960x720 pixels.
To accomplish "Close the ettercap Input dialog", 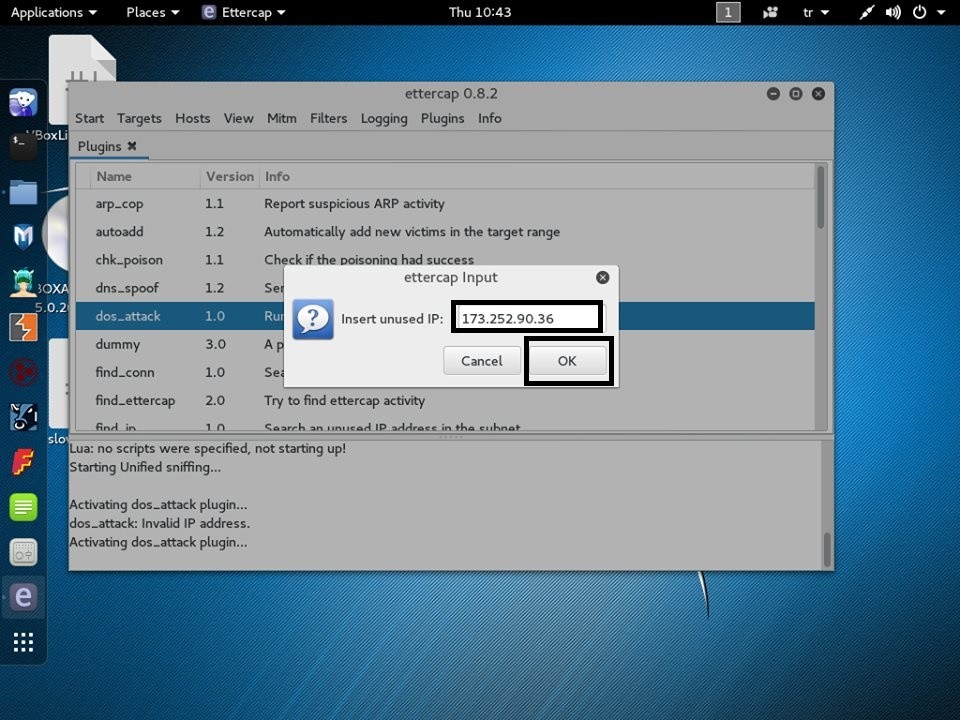I will point(602,278).
